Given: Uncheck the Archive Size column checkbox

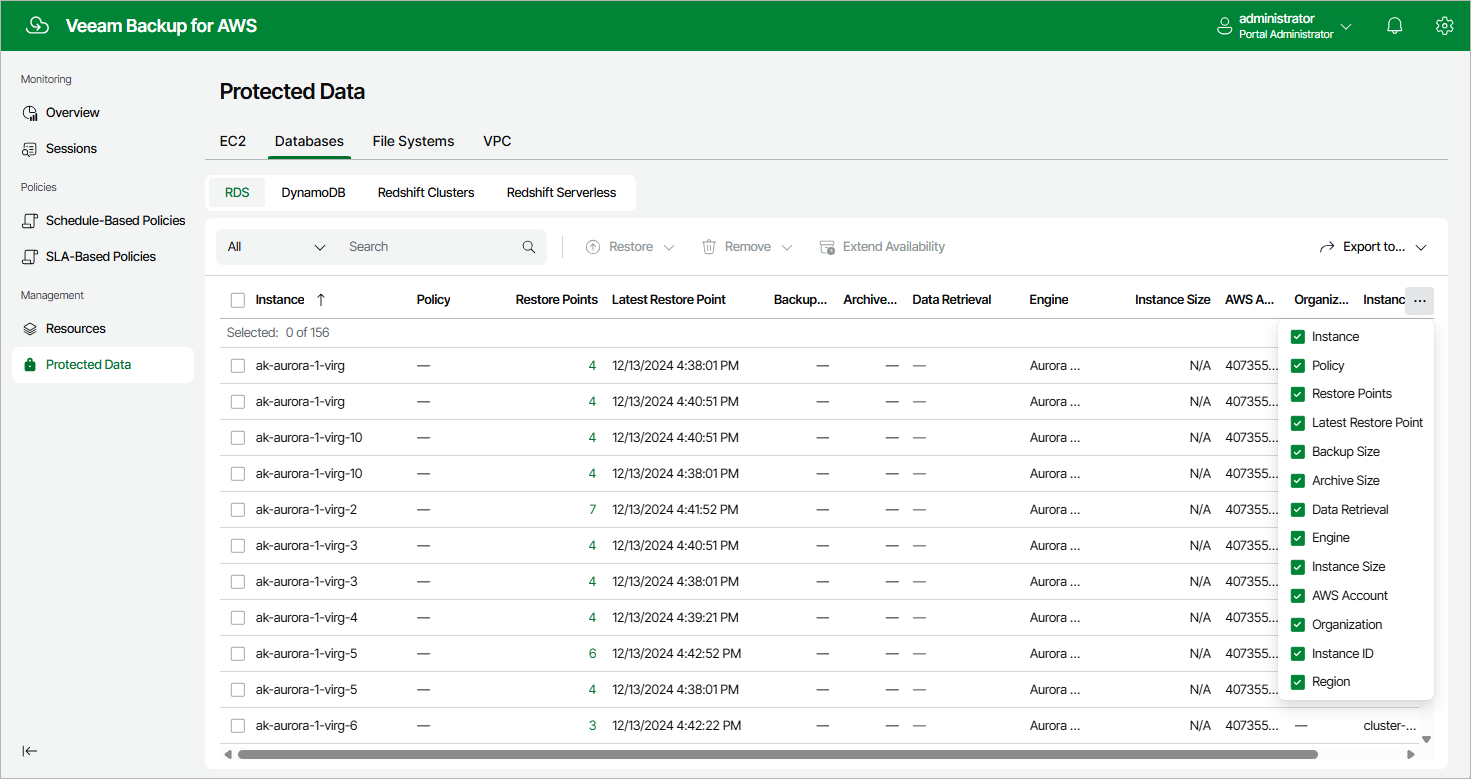Looking at the screenshot, I should (x=1298, y=481).
